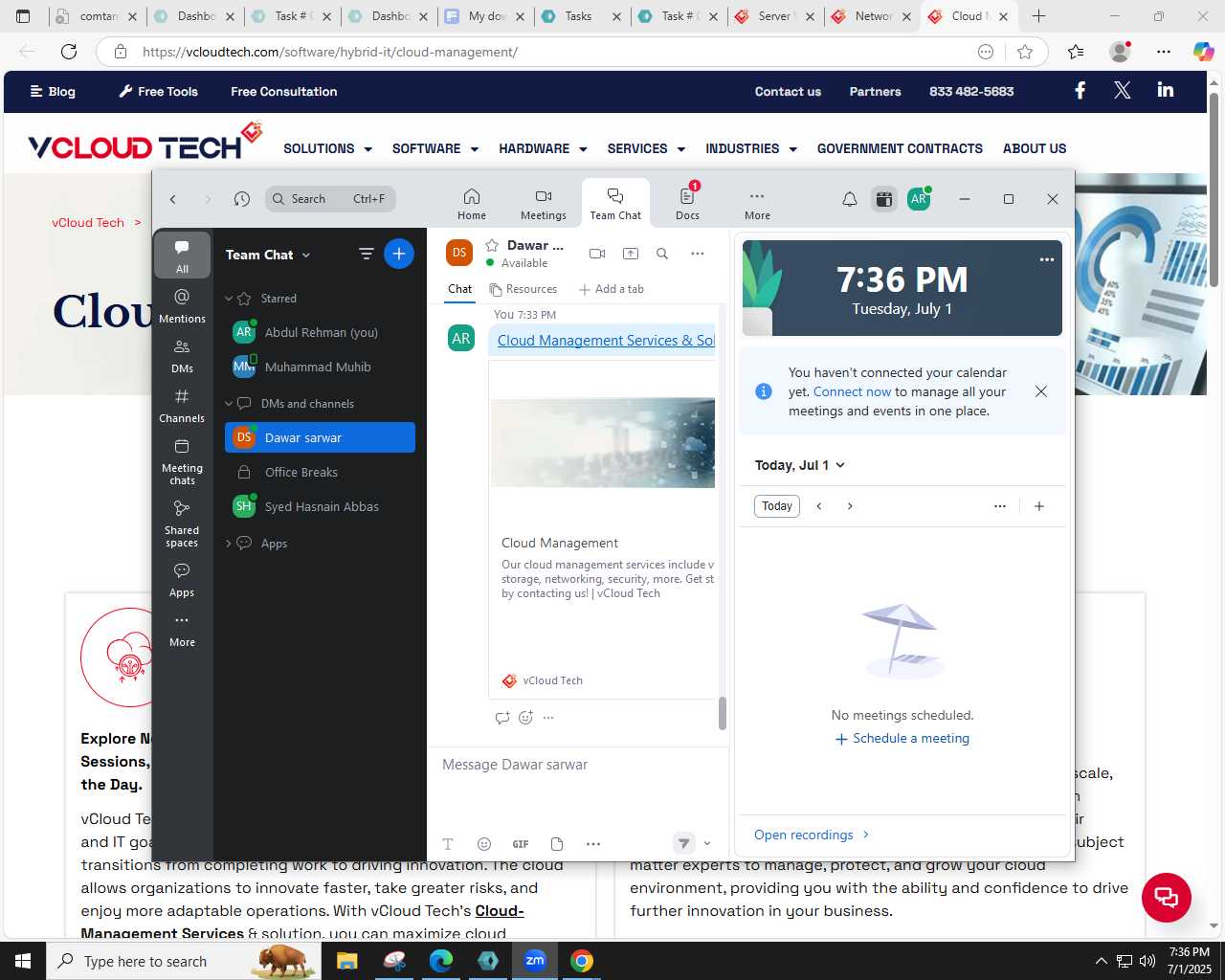Open the SOLUTIONS menu on vCloud Tech site
This screenshot has width=1225, height=980.
click(x=327, y=148)
